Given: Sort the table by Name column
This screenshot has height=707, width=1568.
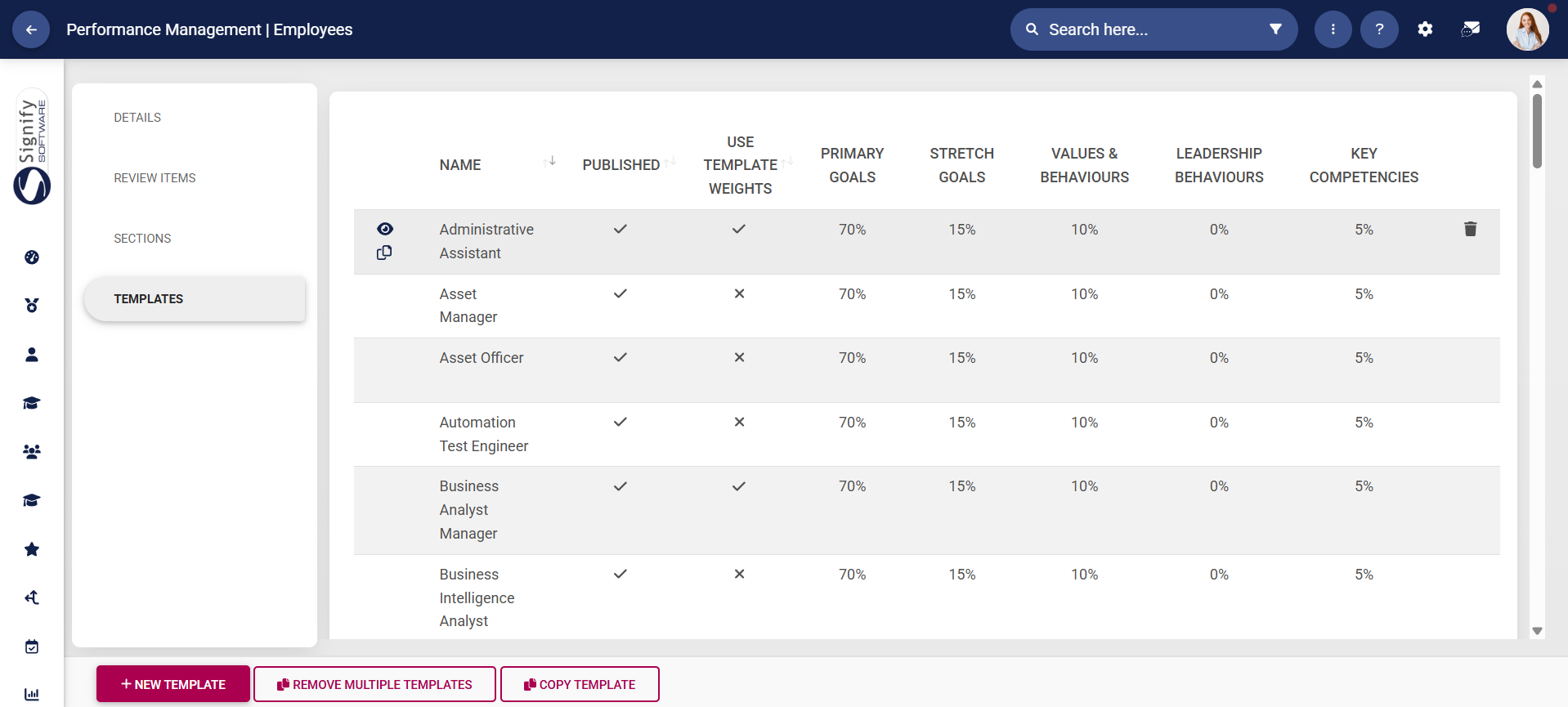Looking at the screenshot, I should (549, 162).
